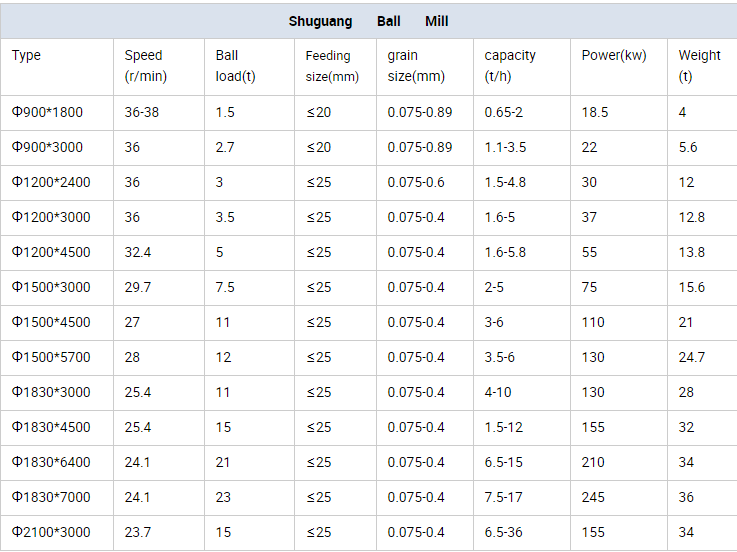Select the Φ1200*2400 model row label
Screen dimensions: 737x552
coord(51,182)
